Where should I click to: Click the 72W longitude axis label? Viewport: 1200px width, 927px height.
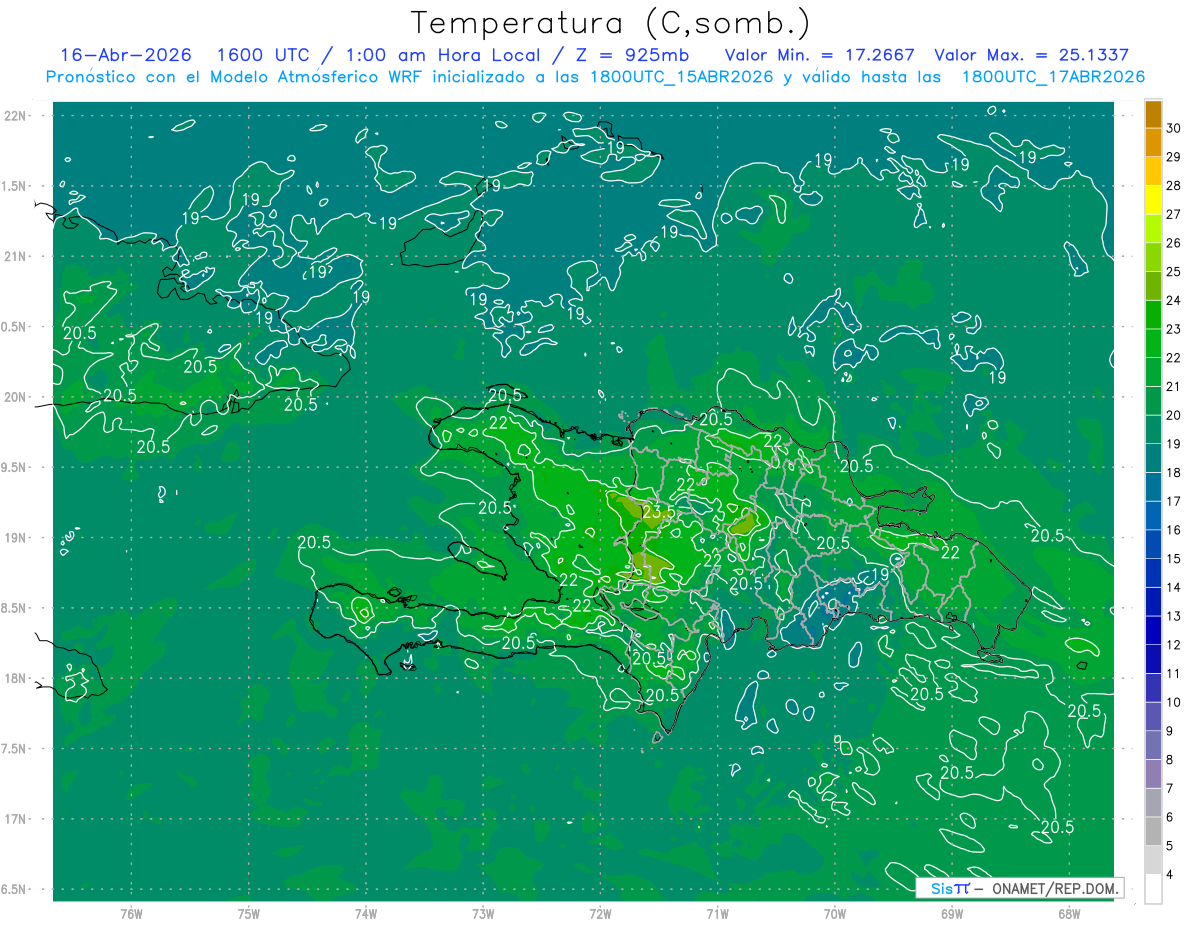point(600,913)
